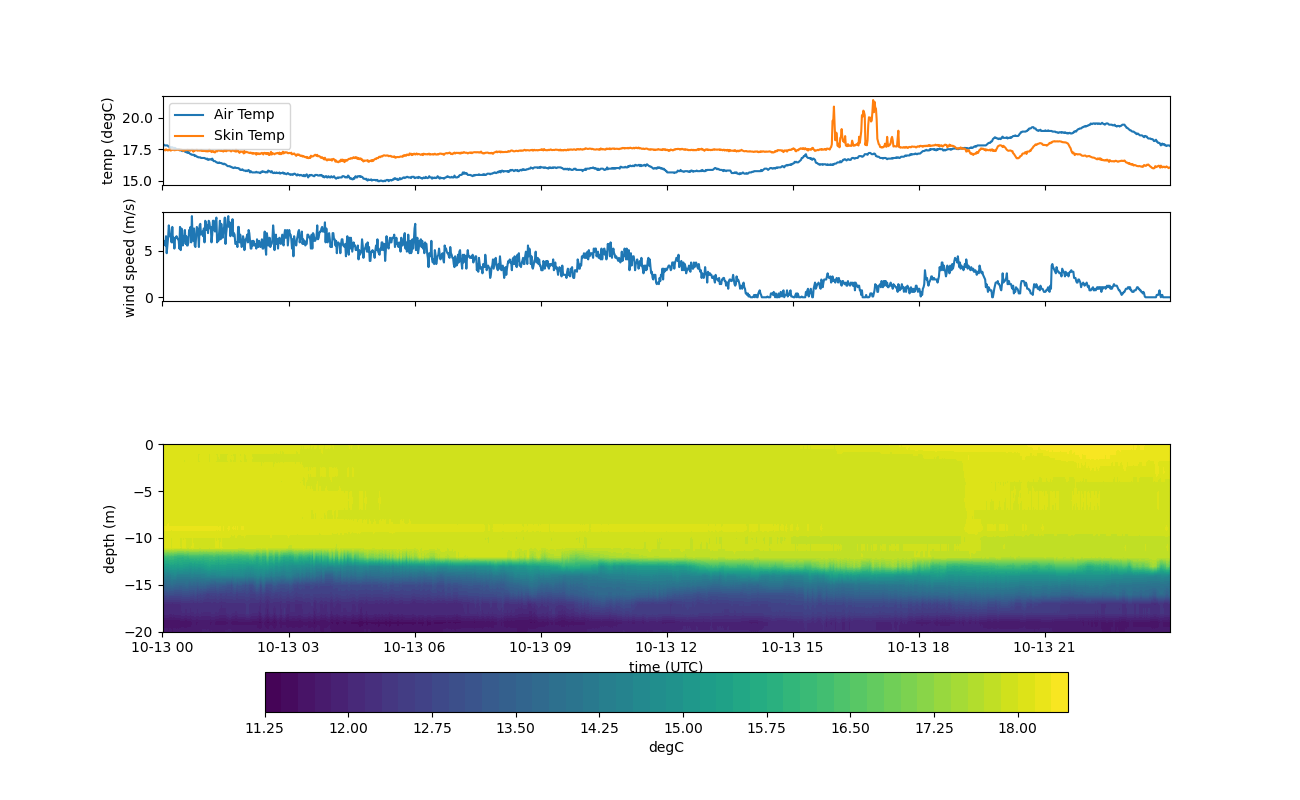Viewport: 1300px width, 800px height.
Task: Click the blue Air Temp legend line sample
Action: [190, 115]
